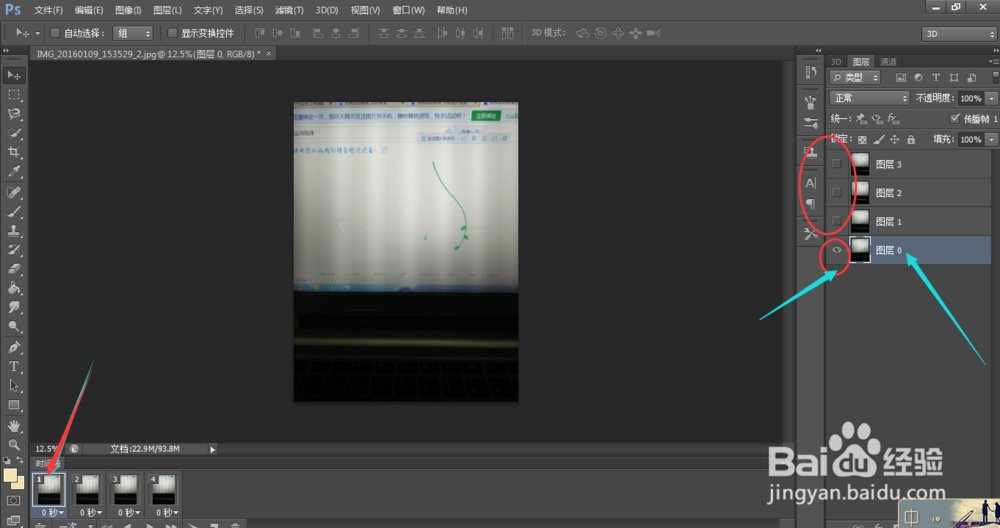Activate the Hand tool
Screen dimensions: 1000x528
(13, 425)
